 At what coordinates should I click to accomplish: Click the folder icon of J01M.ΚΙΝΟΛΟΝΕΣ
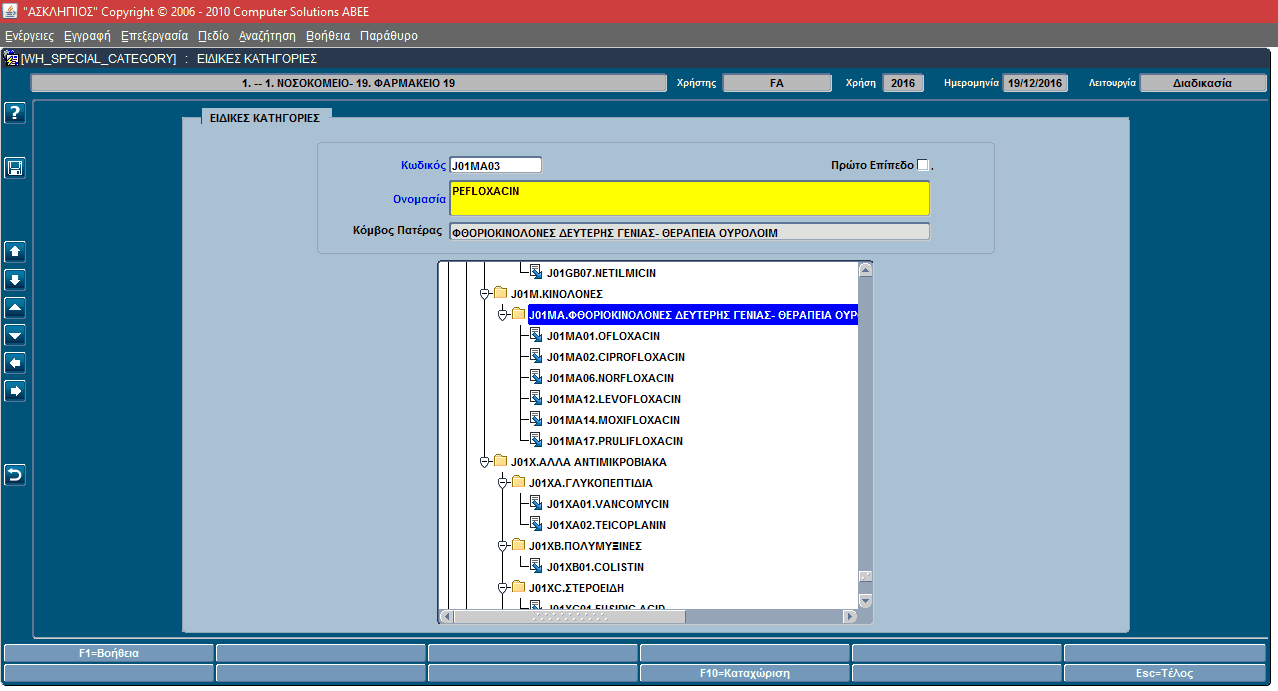tap(500, 293)
